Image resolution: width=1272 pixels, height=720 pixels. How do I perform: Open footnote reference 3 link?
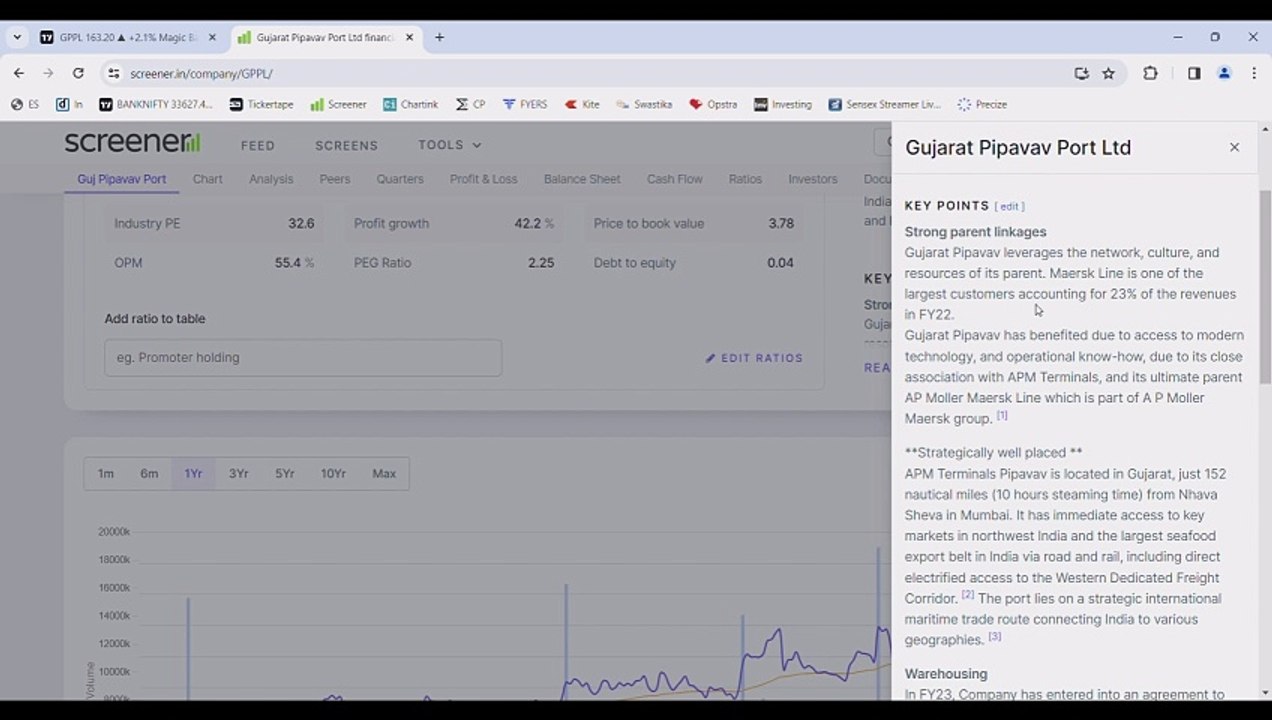pyautogui.click(x=995, y=636)
